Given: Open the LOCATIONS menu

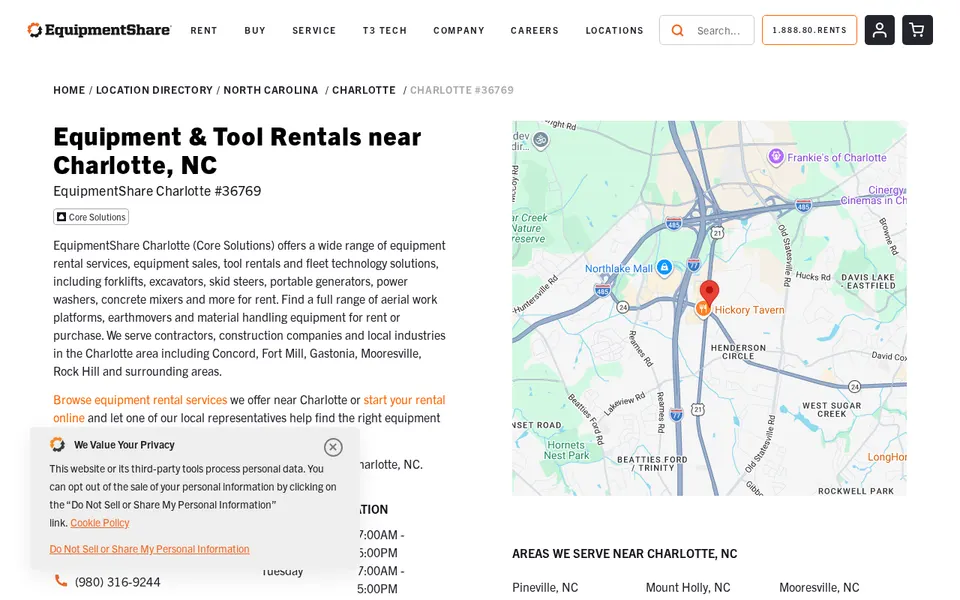Looking at the screenshot, I should coord(614,30).
